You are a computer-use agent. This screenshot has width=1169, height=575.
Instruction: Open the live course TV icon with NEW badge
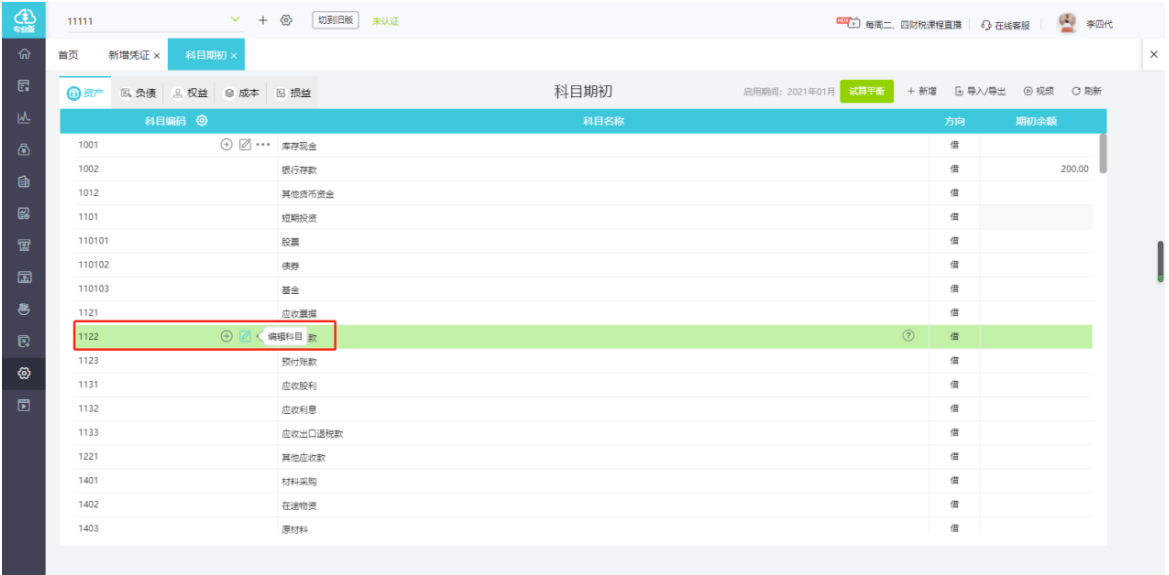[848, 23]
